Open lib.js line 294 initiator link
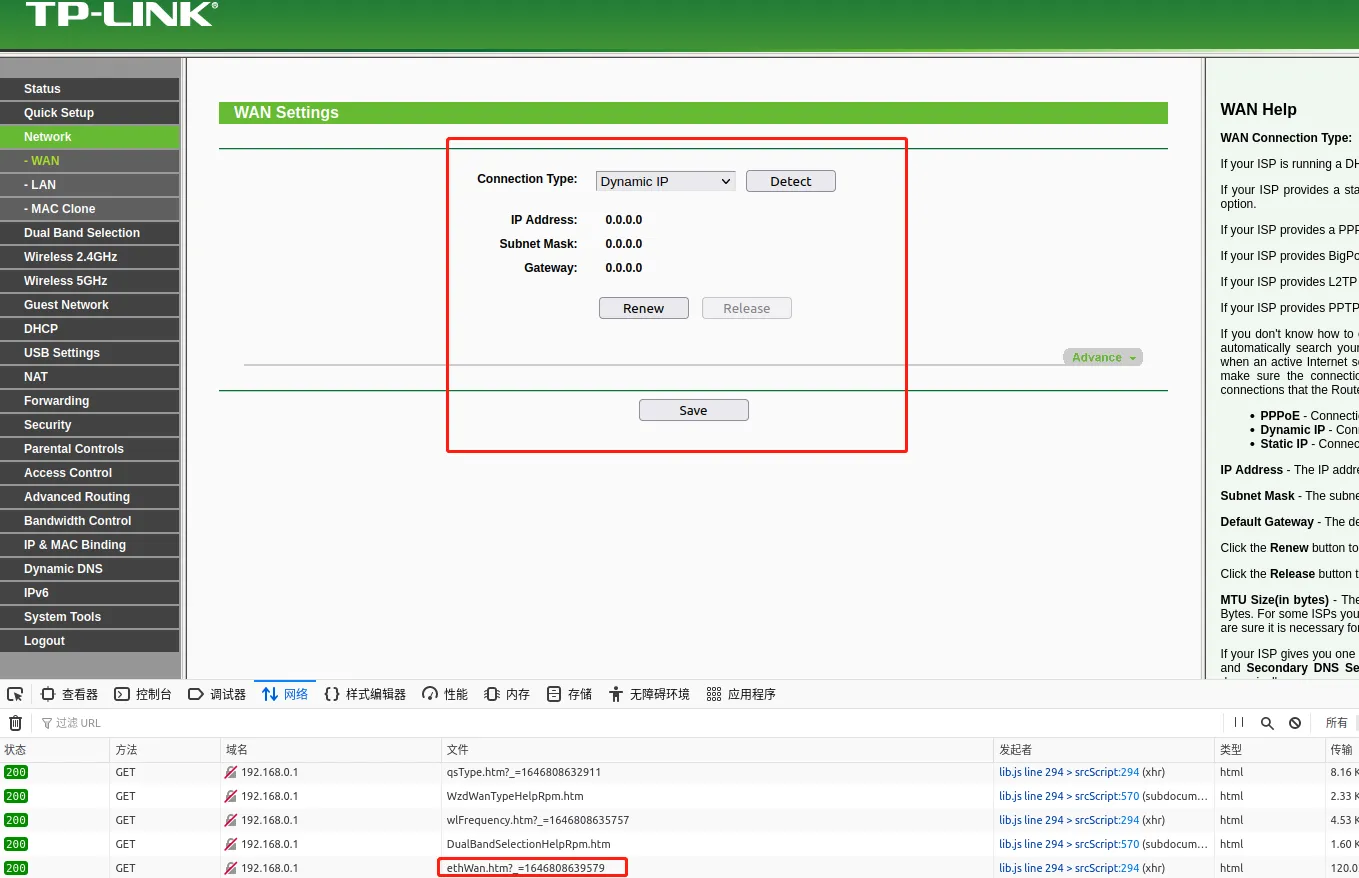This screenshot has width=1359, height=878. click(1030, 772)
